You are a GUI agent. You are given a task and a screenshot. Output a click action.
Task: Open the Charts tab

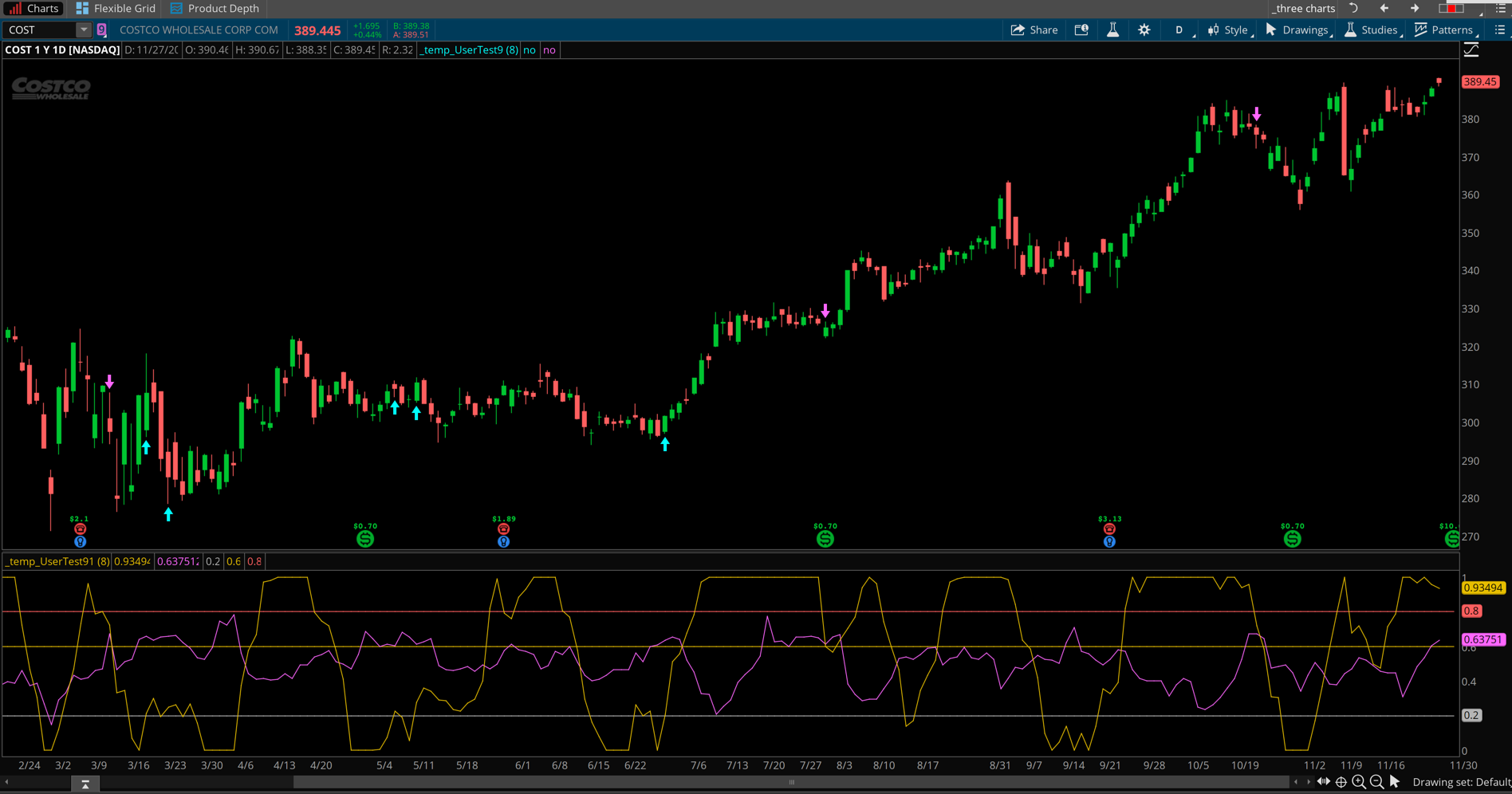click(x=33, y=8)
